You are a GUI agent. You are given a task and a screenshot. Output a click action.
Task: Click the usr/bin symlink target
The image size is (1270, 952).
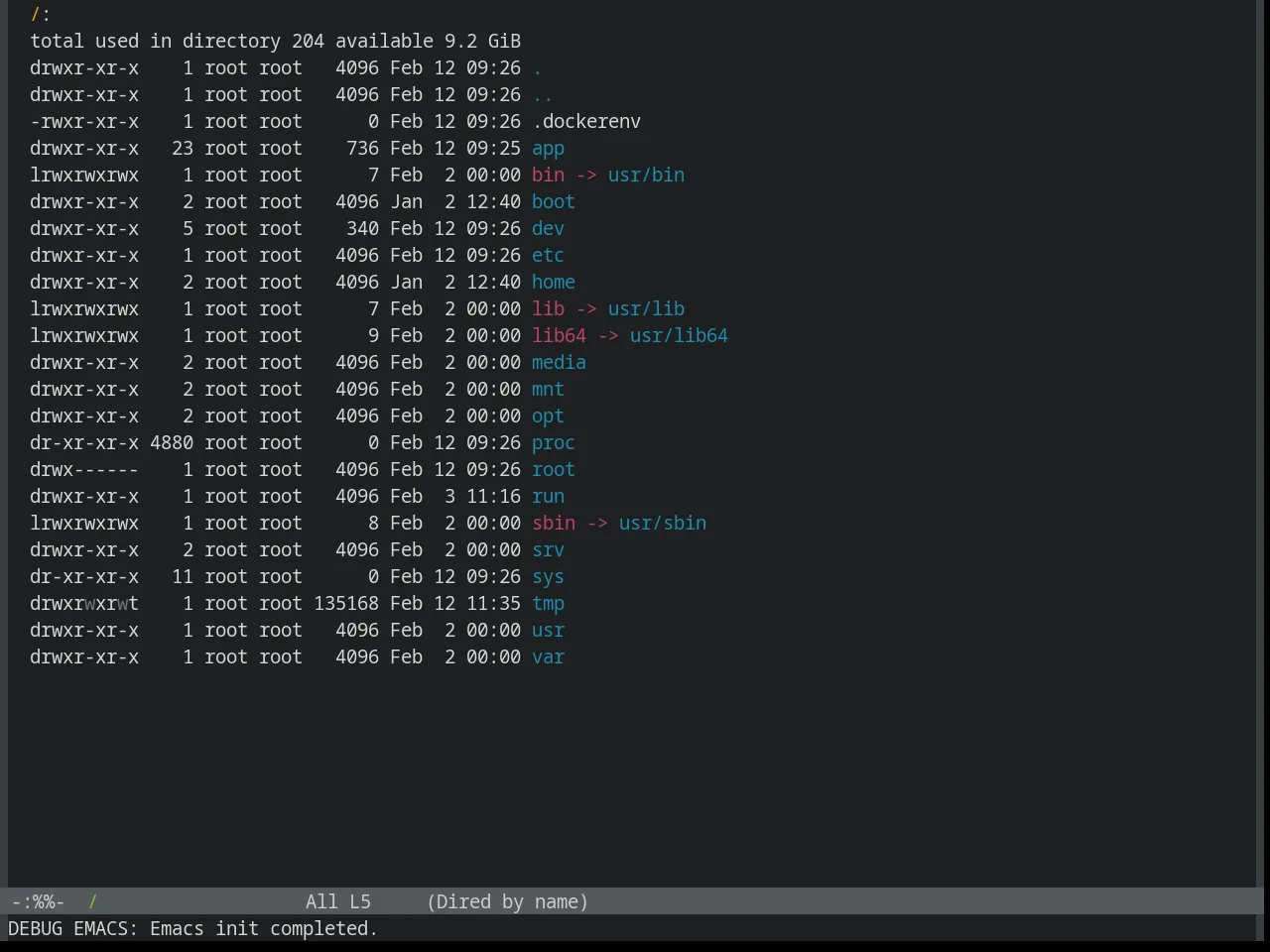coord(646,176)
